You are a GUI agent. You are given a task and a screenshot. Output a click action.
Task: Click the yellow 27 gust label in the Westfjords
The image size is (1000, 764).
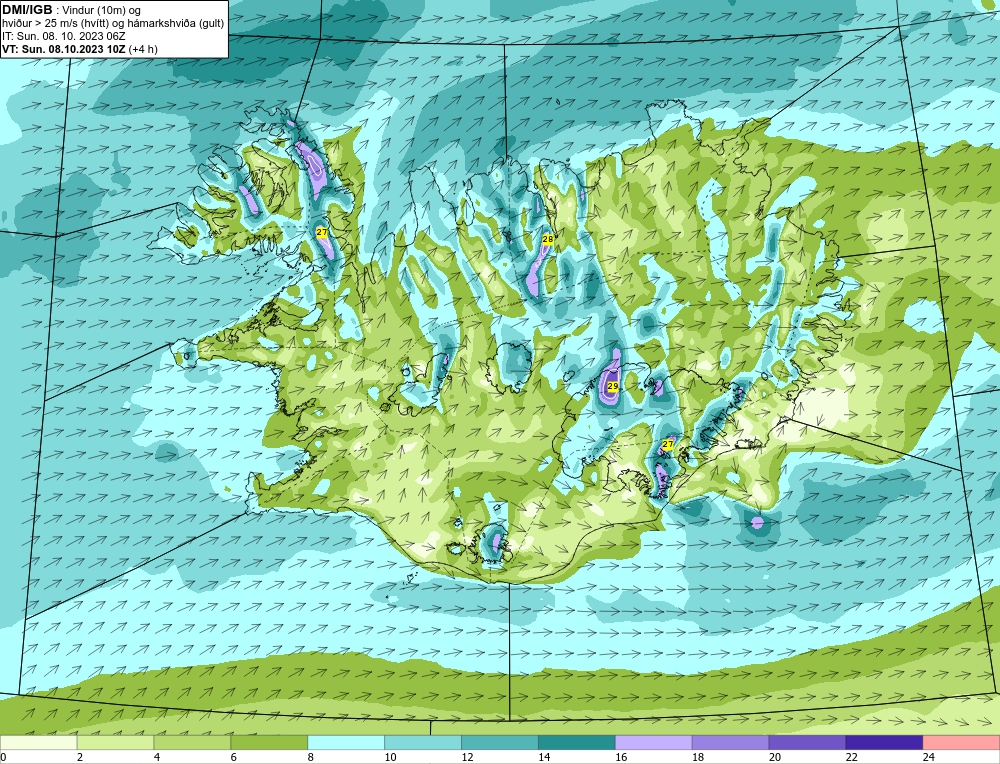[321, 233]
